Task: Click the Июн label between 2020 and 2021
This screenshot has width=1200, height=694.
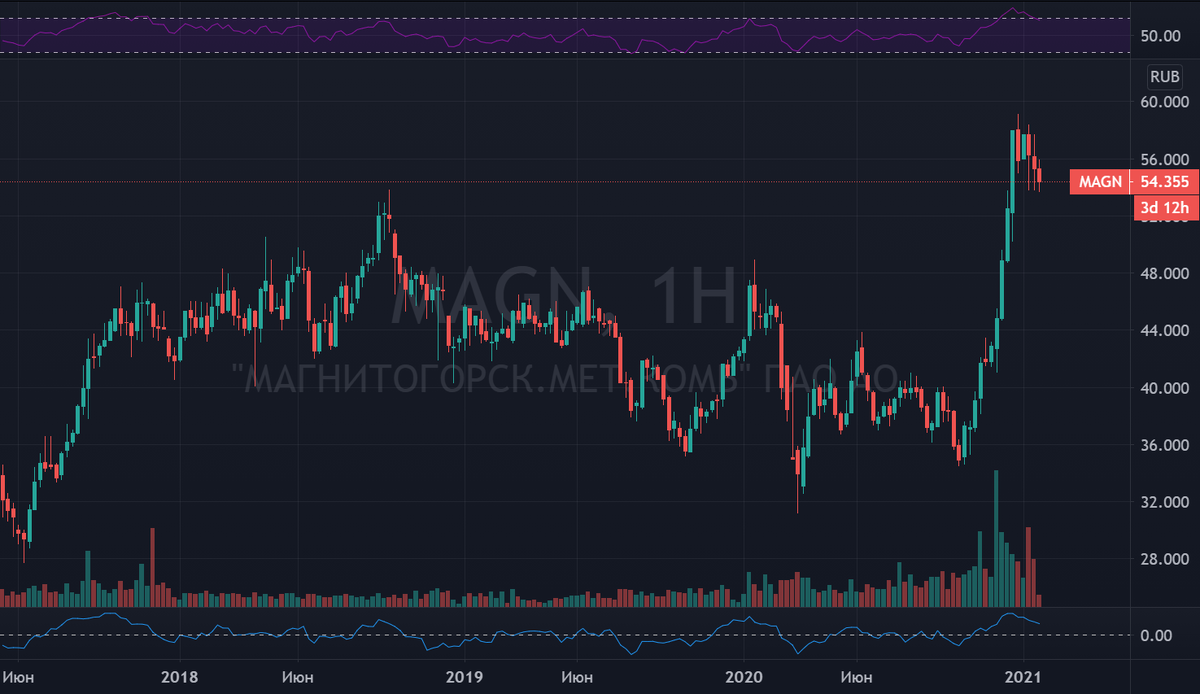Action: (857, 677)
